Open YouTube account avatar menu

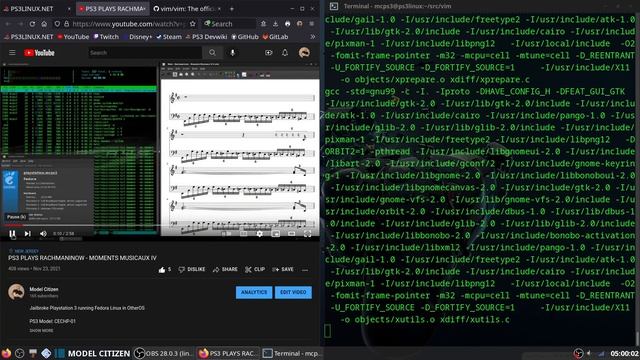click(304, 52)
